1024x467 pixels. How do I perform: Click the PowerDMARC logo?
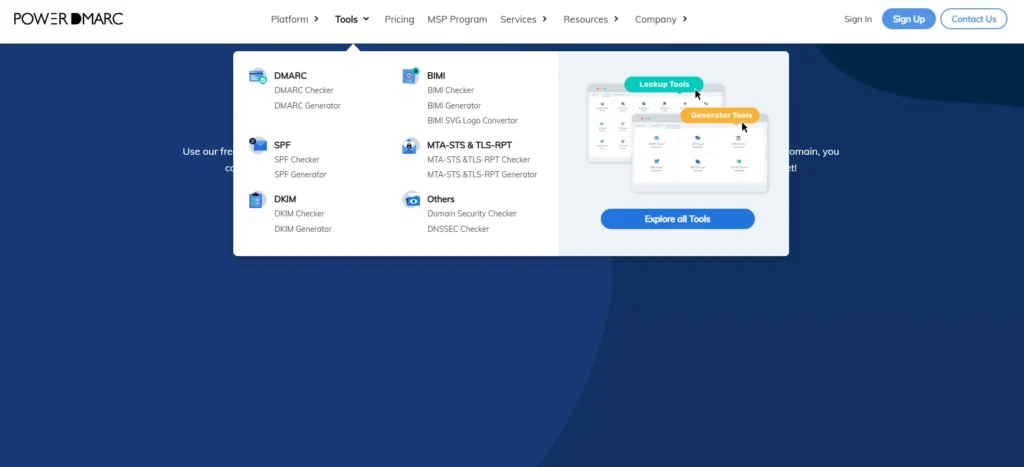[69, 19]
